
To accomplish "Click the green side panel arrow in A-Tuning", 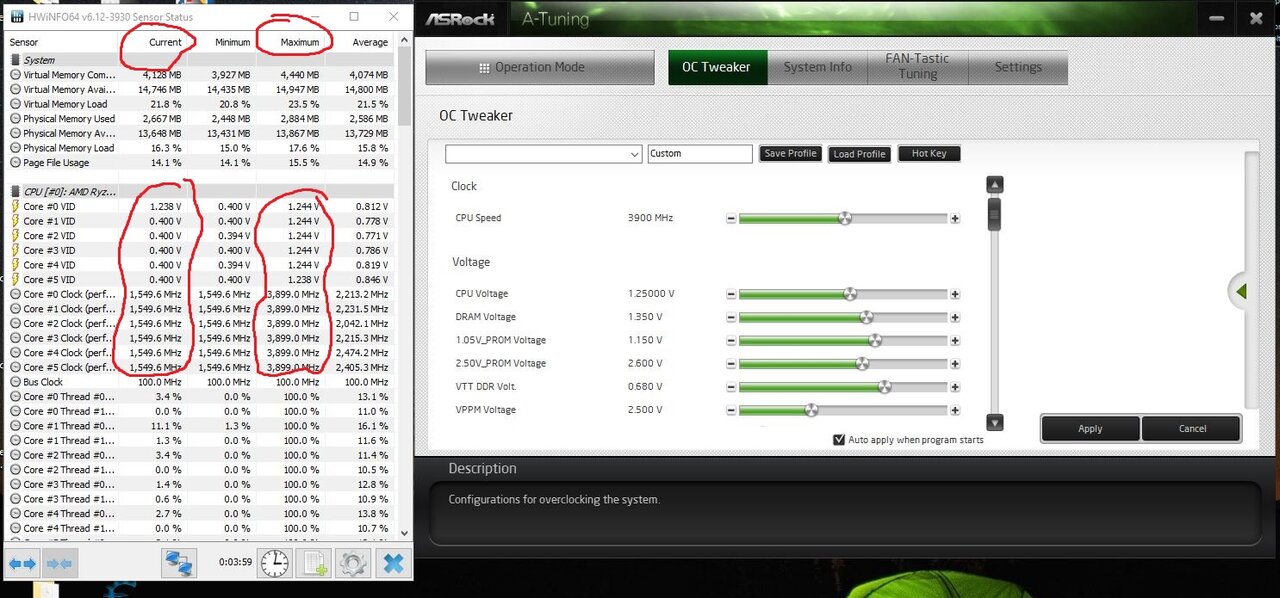I will (1241, 291).
